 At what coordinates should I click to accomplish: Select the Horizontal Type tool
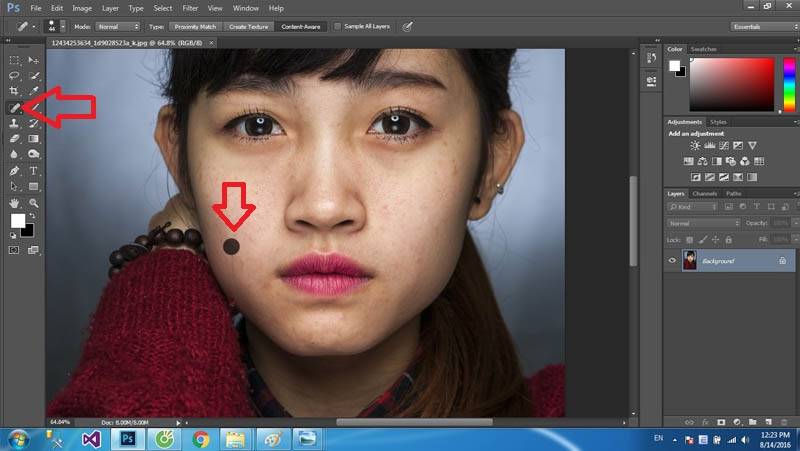[34, 170]
